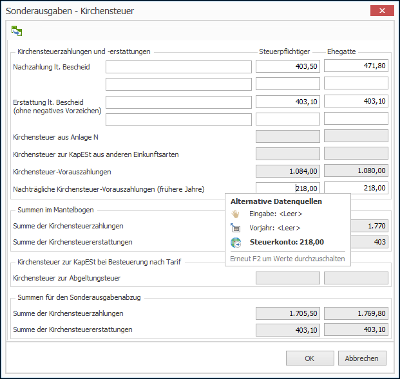This screenshot has width=400, height=379.
Task: Click the 'Steuerpflichtiger' column header
Action: click(x=285, y=52)
